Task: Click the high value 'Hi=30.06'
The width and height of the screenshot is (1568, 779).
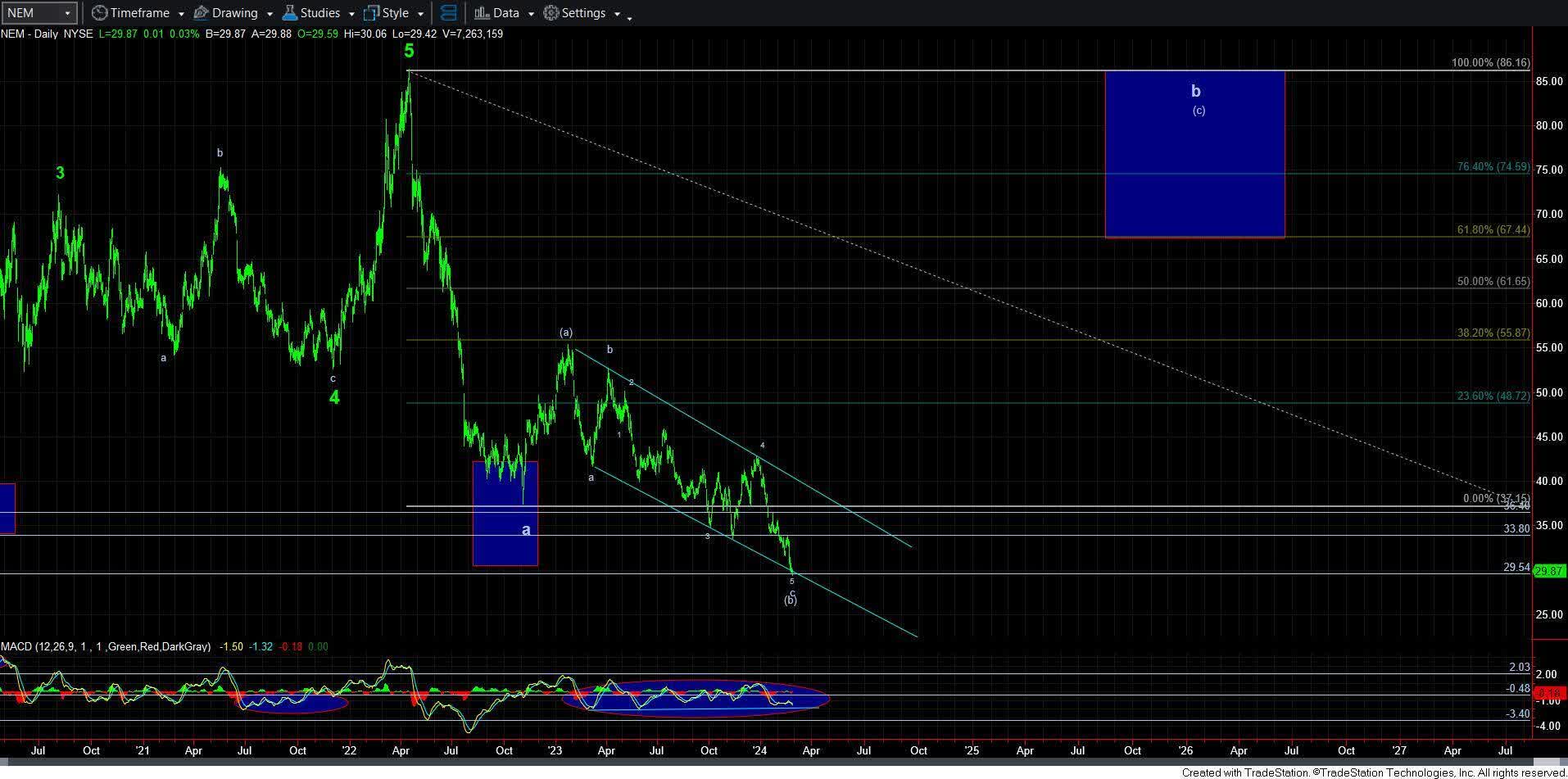Action: [365, 34]
